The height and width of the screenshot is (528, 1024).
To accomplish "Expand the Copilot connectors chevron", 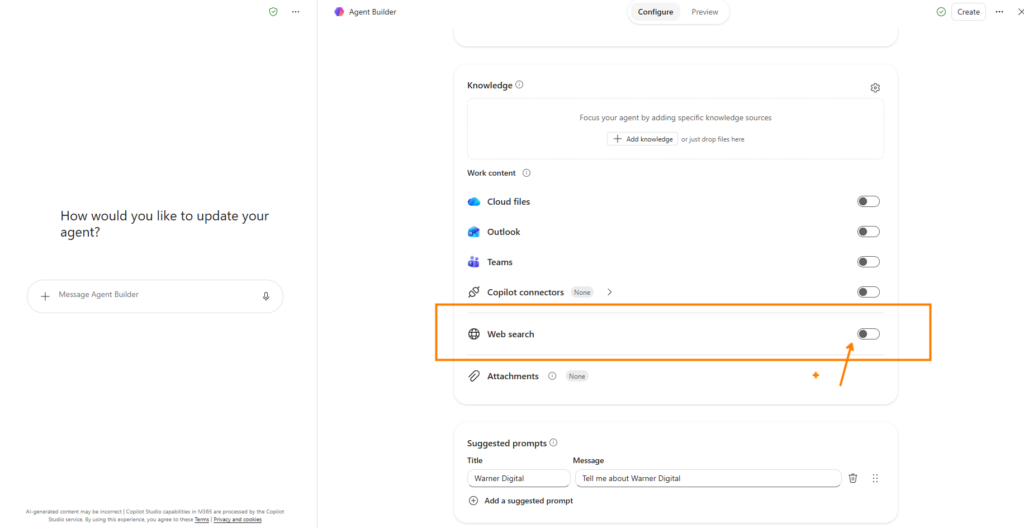I will pos(609,292).
